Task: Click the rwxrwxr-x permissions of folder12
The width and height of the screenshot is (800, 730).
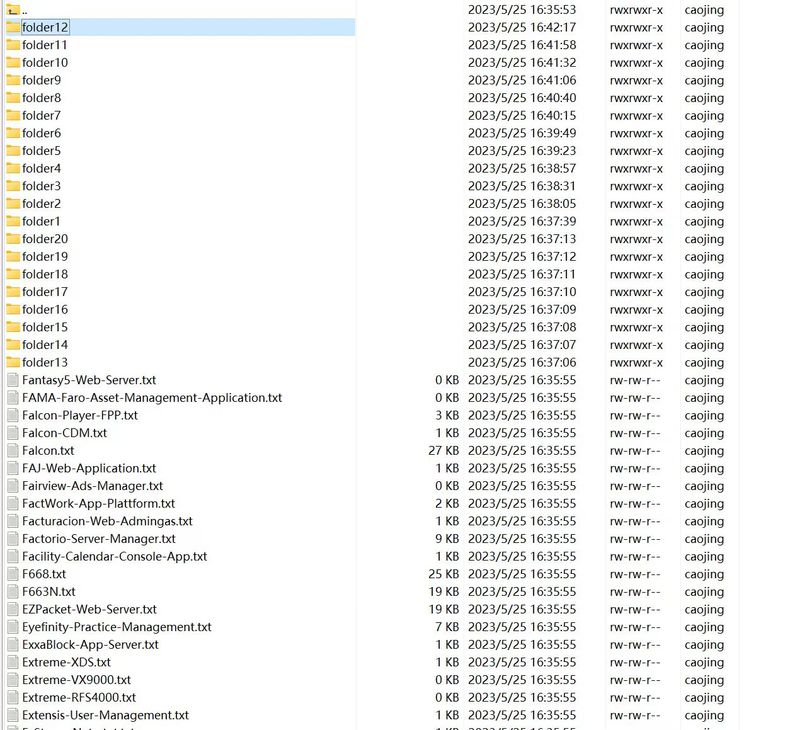Action: pyautogui.click(x=636, y=28)
